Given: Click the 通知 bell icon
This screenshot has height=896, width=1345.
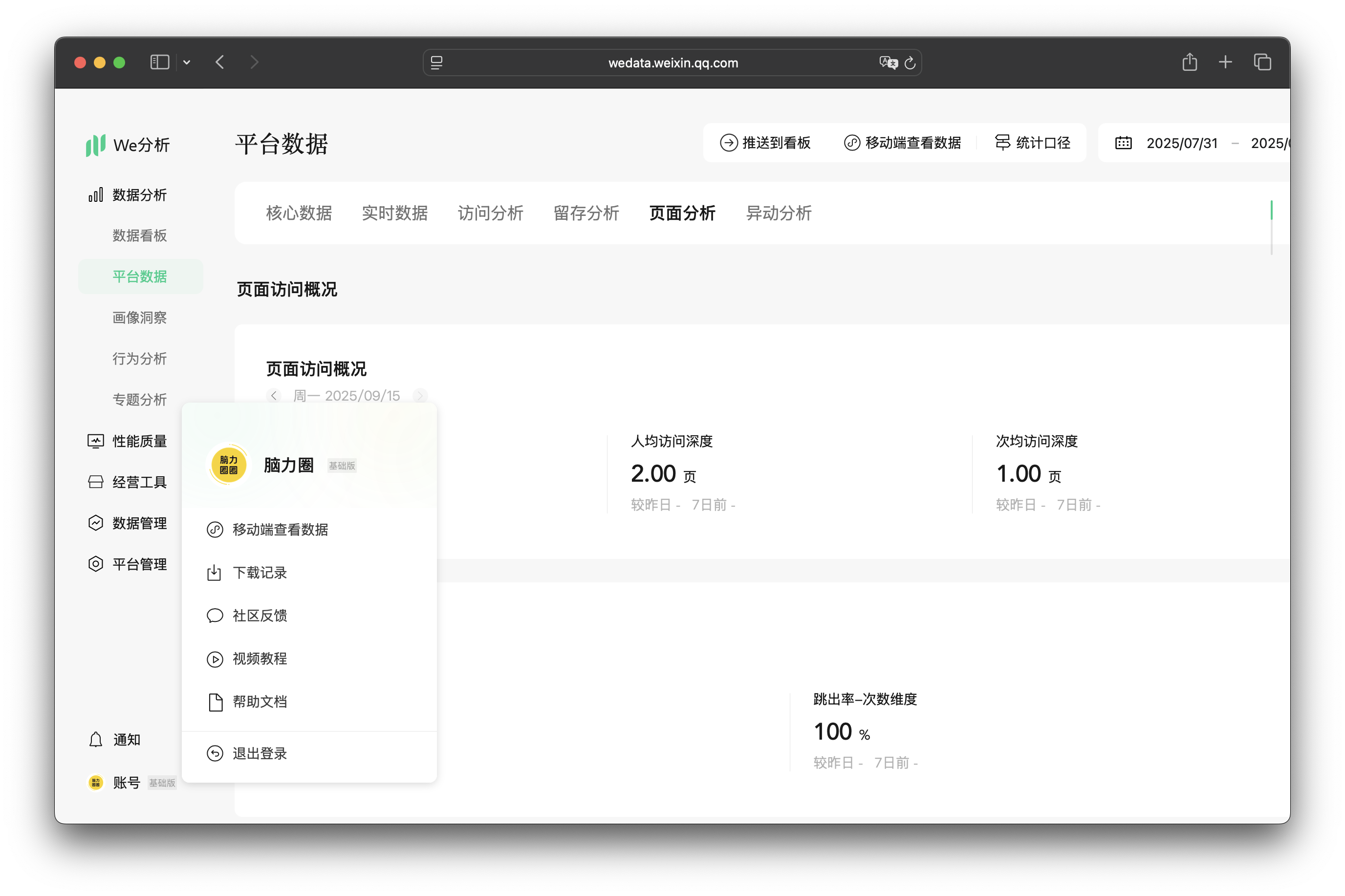Looking at the screenshot, I should pyautogui.click(x=95, y=740).
